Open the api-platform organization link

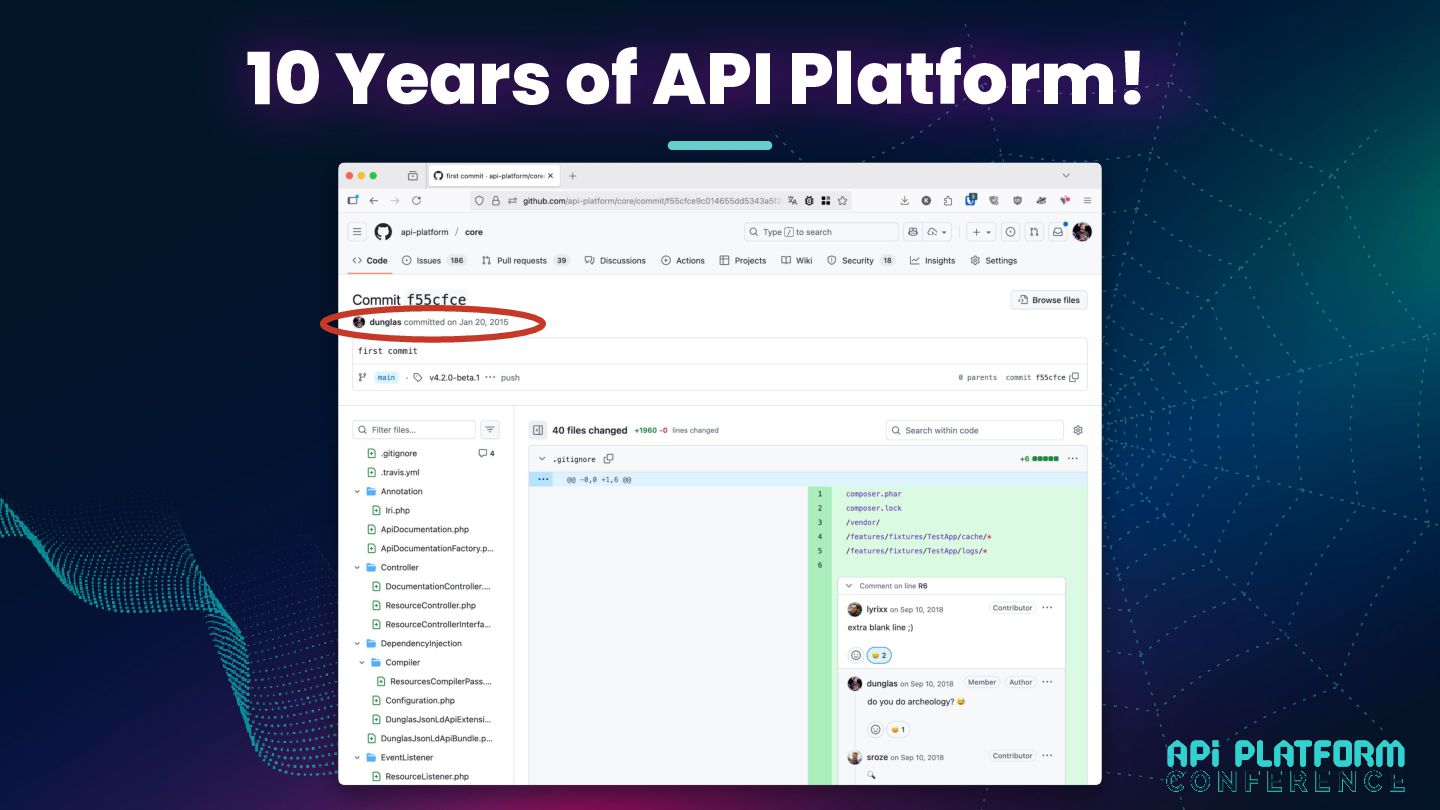click(x=425, y=232)
